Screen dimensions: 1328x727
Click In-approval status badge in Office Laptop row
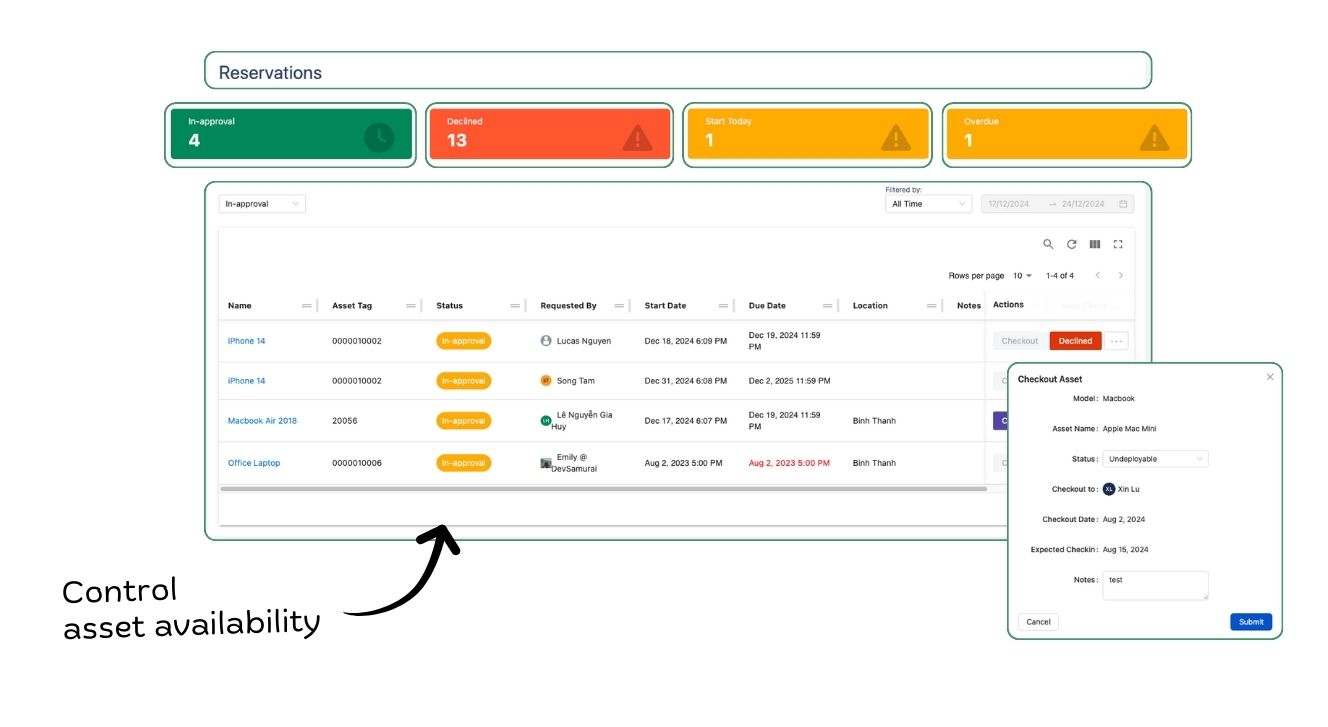(x=464, y=463)
